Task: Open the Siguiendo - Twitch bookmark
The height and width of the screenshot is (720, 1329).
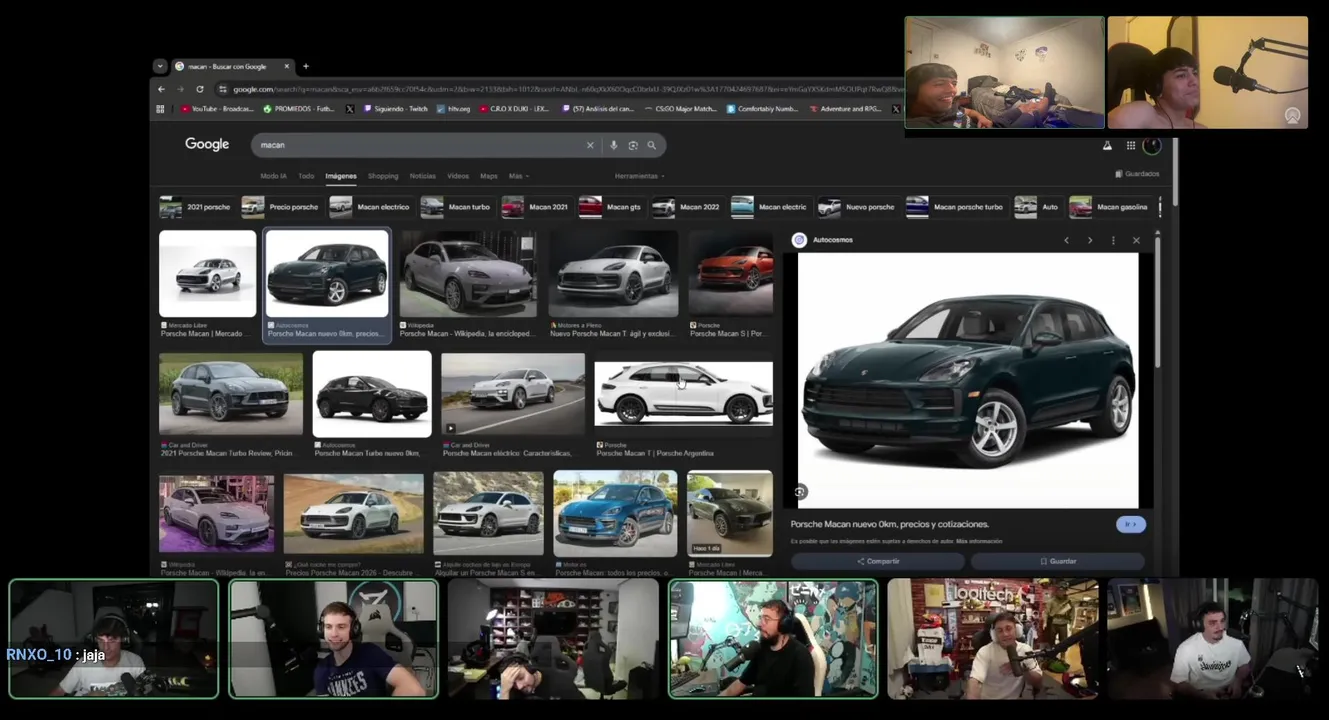Action: [395, 109]
